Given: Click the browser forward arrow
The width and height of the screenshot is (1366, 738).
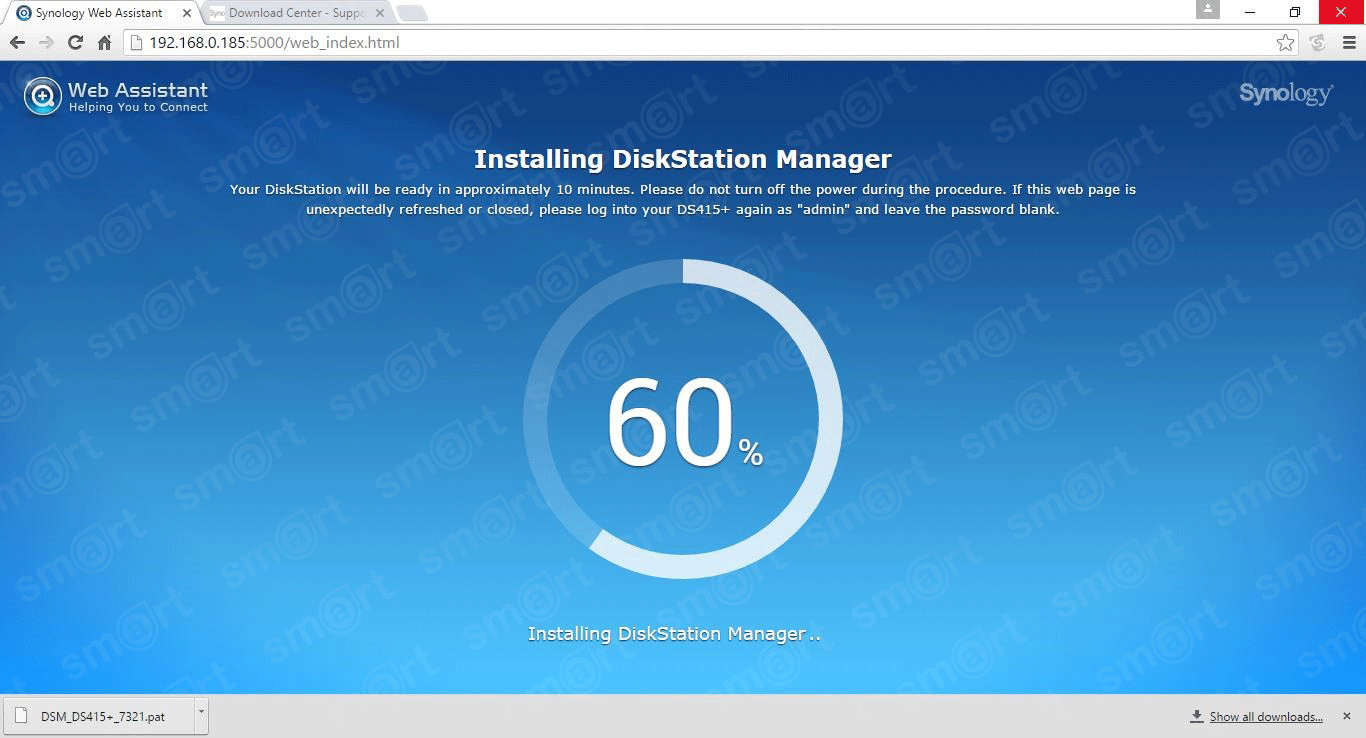Looking at the screenshot, I should tap(46, 43).
